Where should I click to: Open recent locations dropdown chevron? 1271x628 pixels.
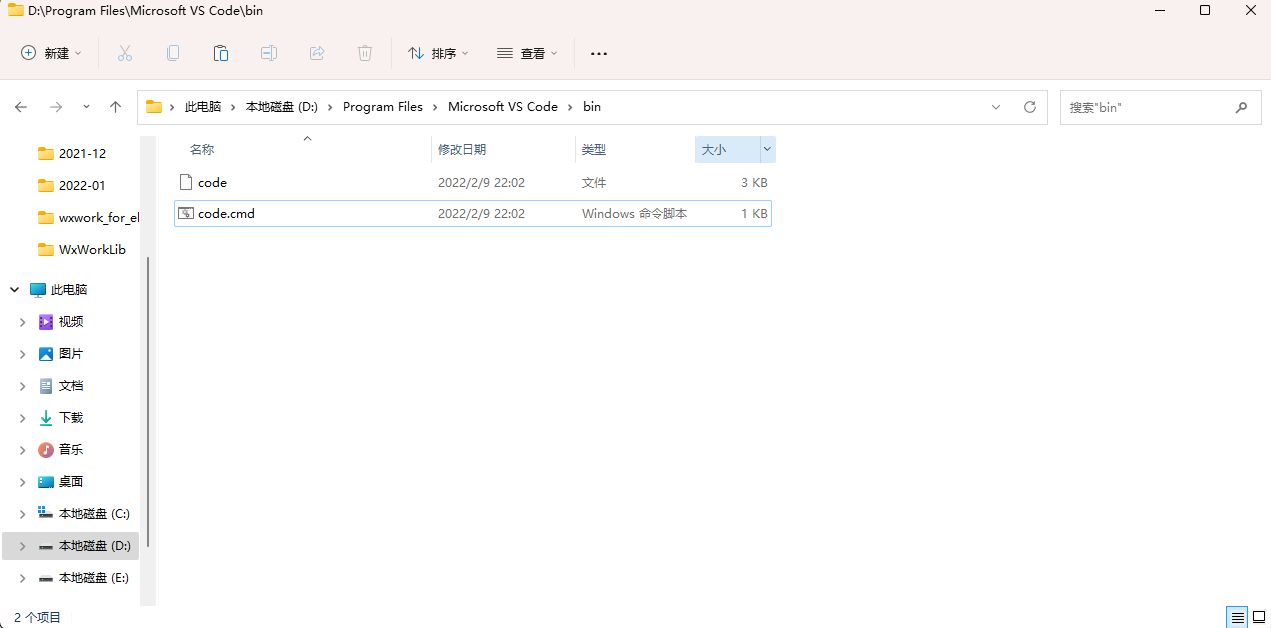(x=86, y=107)
